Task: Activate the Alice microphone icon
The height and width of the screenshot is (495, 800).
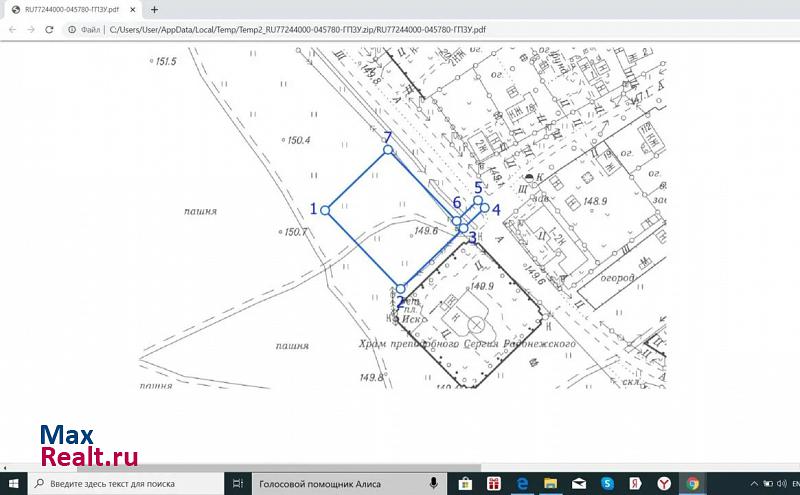Action: coord(435,483)
